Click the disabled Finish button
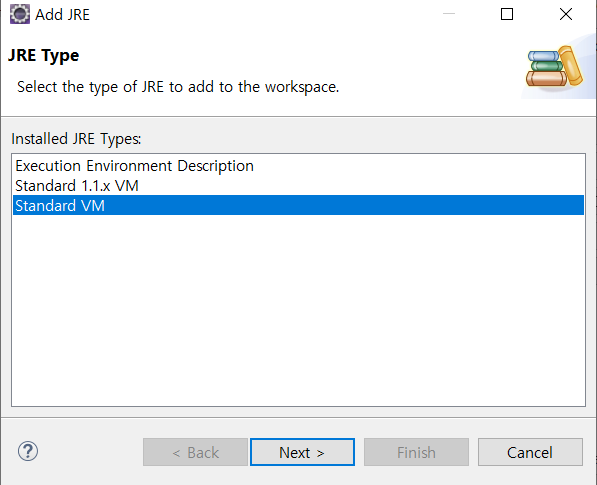This screenshot has height=485, width=597. pyautogui.click(x=416, y=452)
